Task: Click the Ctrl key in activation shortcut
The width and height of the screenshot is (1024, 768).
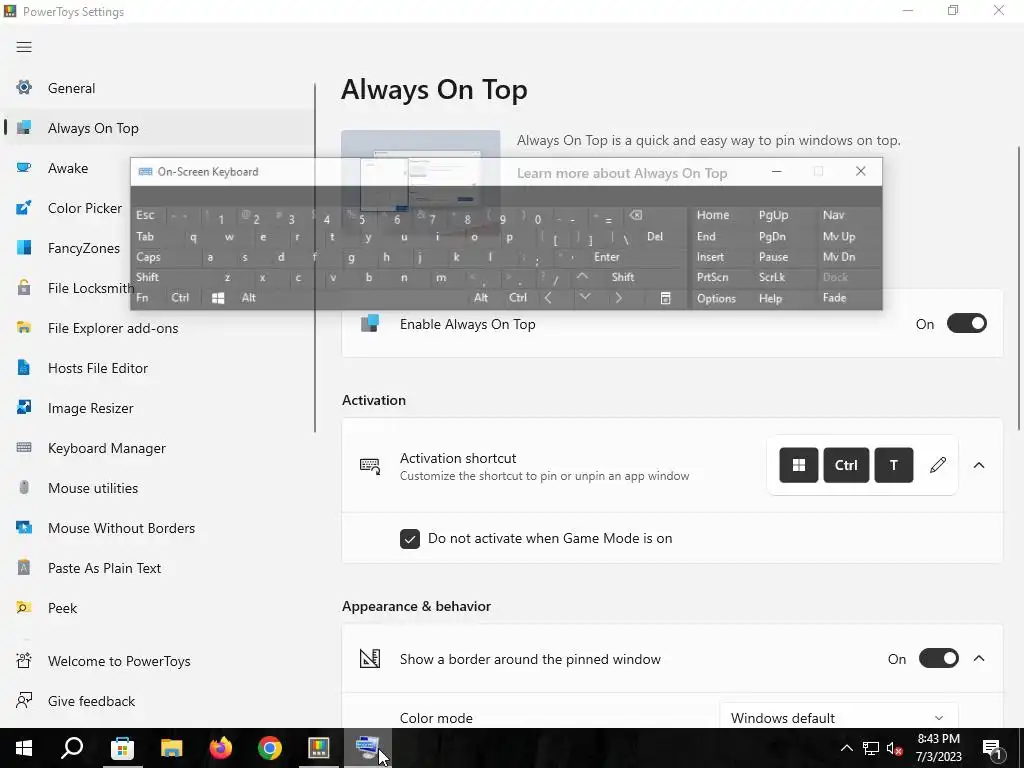Action: 846,465
